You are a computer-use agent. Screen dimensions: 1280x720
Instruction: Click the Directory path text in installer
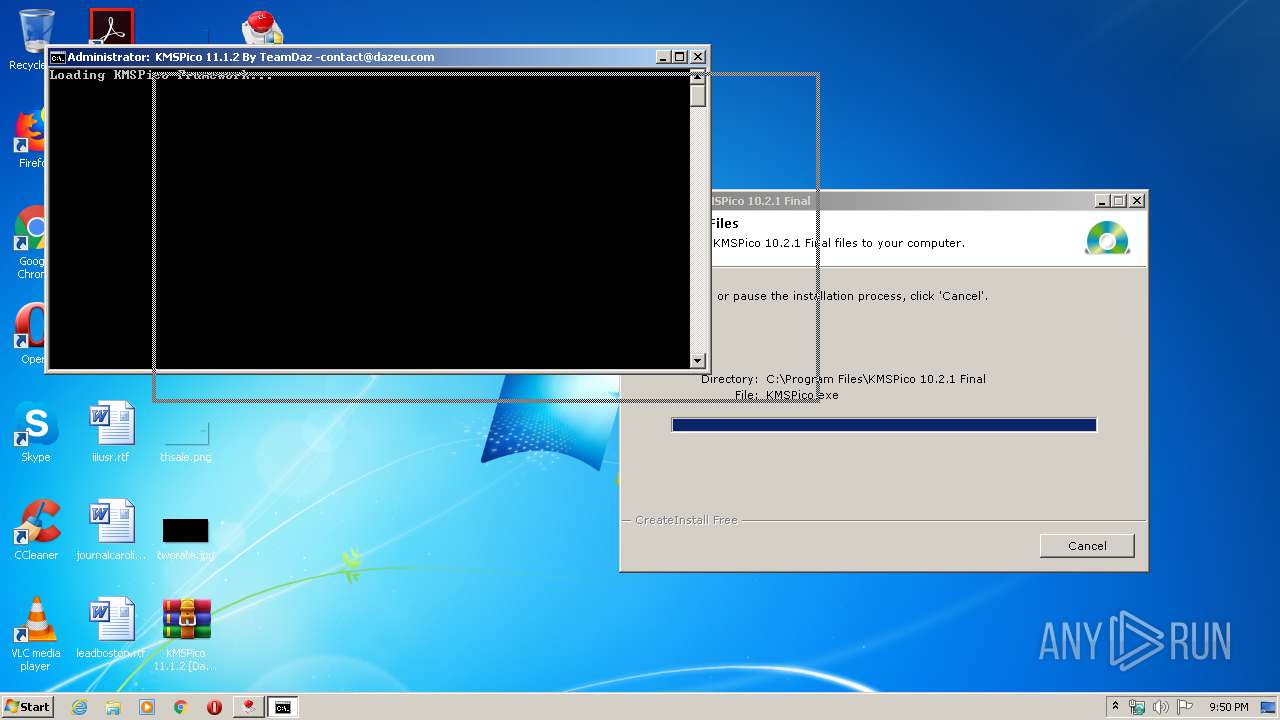[876, 379]
